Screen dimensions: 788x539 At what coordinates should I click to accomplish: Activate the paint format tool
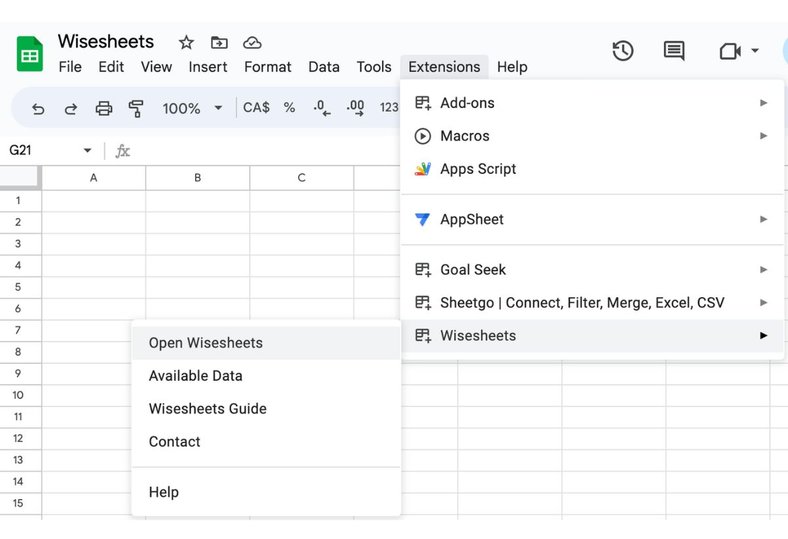[x=136, y=108]
